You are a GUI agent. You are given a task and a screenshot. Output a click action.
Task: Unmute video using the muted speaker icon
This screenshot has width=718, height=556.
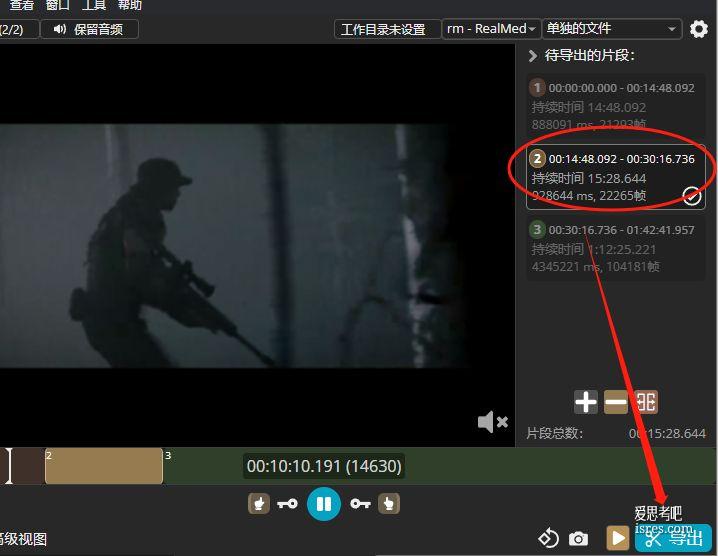[x=493, y=421]
